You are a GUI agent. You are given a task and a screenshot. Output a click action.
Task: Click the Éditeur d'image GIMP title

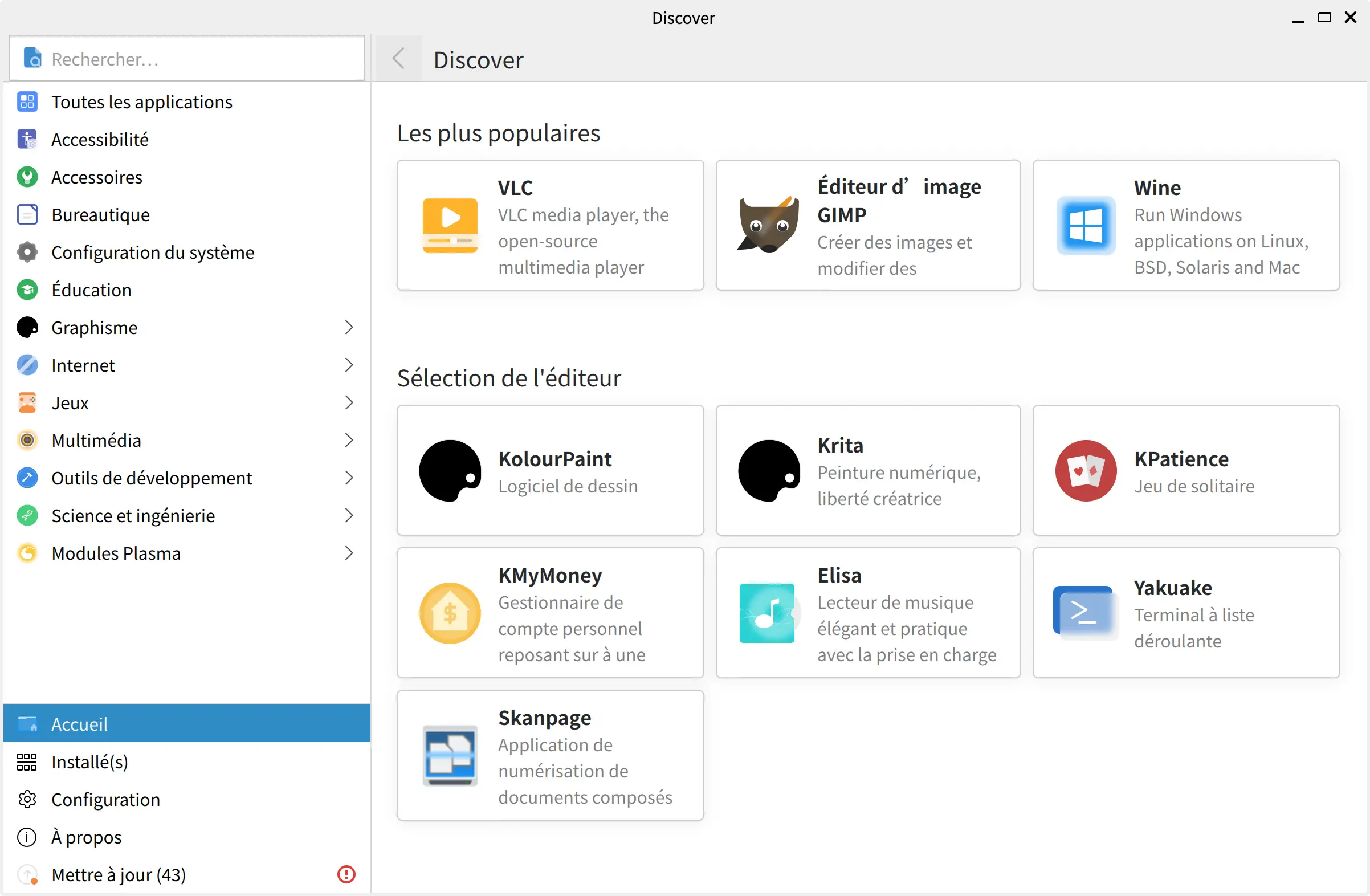(x=899, y=201)
